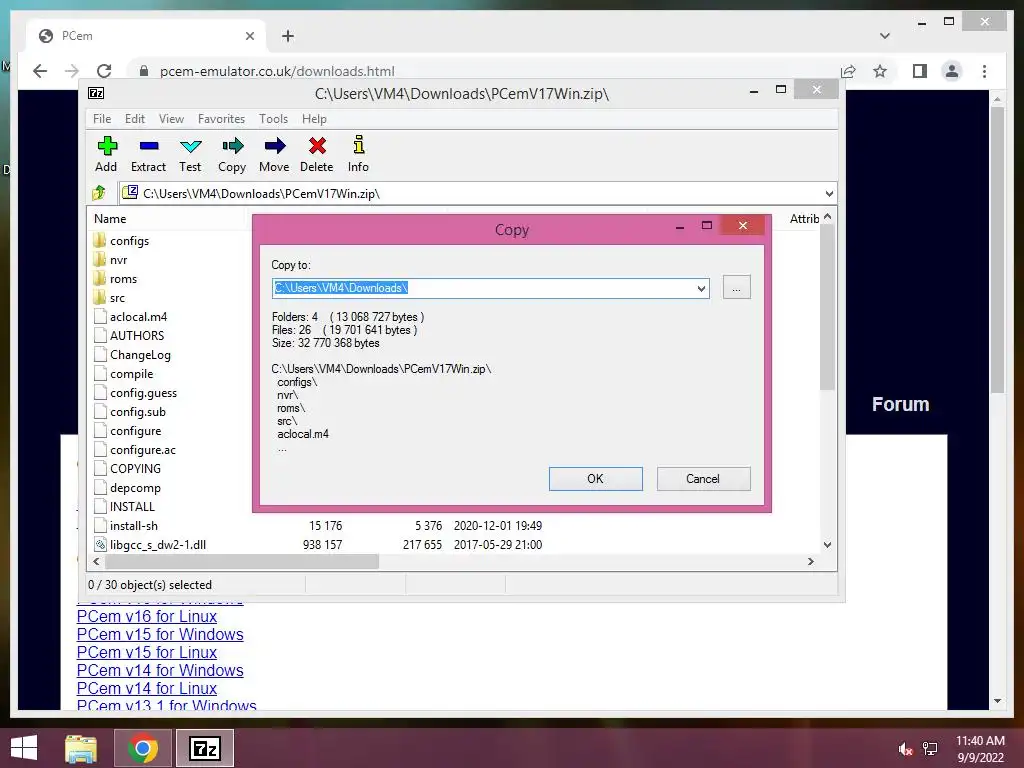Cancel the Copy dialog

point(703,479)
